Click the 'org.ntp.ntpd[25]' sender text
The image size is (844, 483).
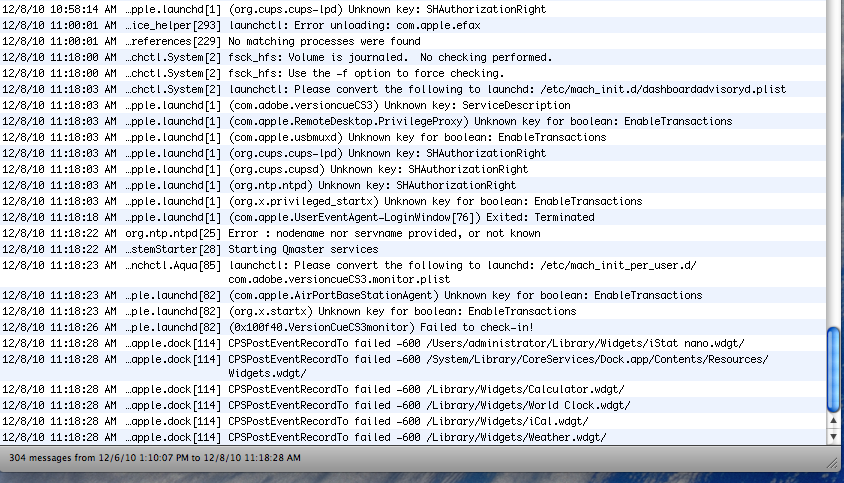173,233
